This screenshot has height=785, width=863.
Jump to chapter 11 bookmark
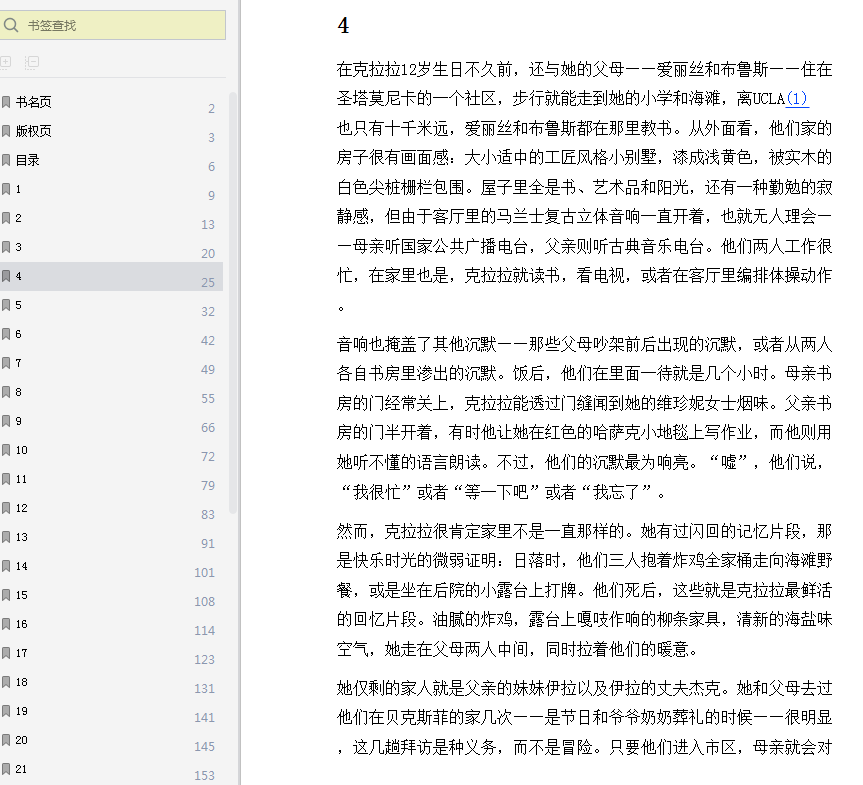(110, 479)
